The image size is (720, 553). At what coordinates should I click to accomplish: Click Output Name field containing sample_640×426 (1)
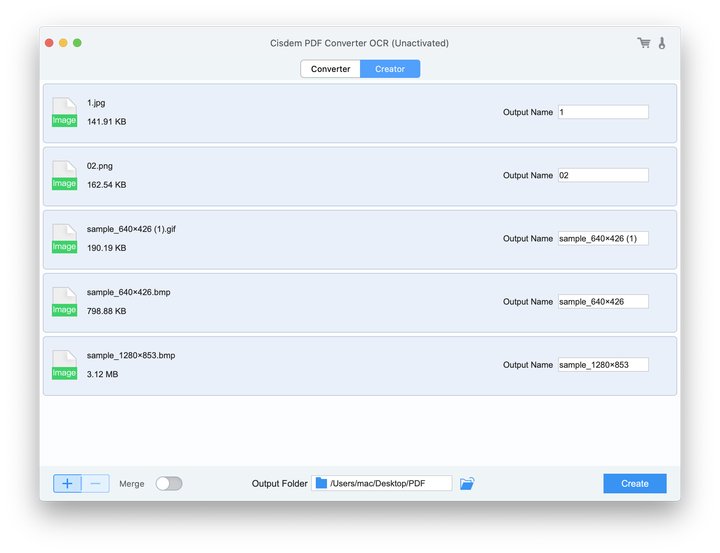[x=603, y=238]
